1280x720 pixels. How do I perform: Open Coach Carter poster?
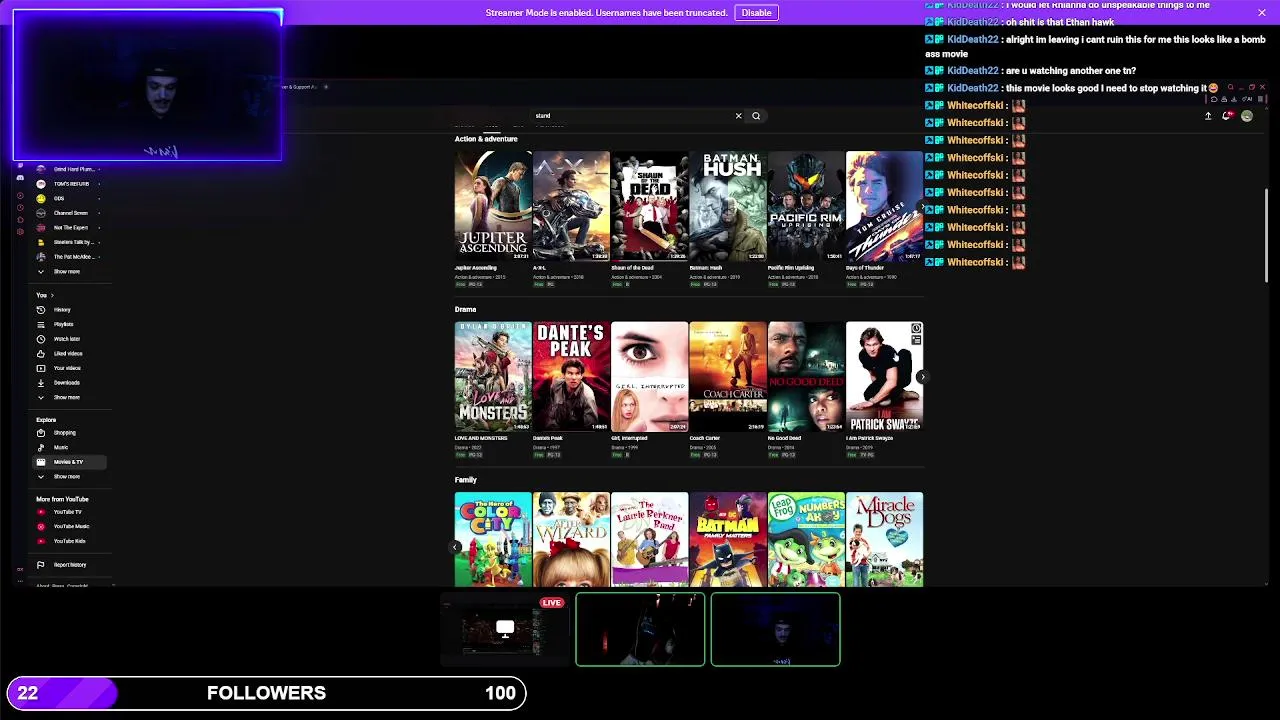(x=728, y=376)
